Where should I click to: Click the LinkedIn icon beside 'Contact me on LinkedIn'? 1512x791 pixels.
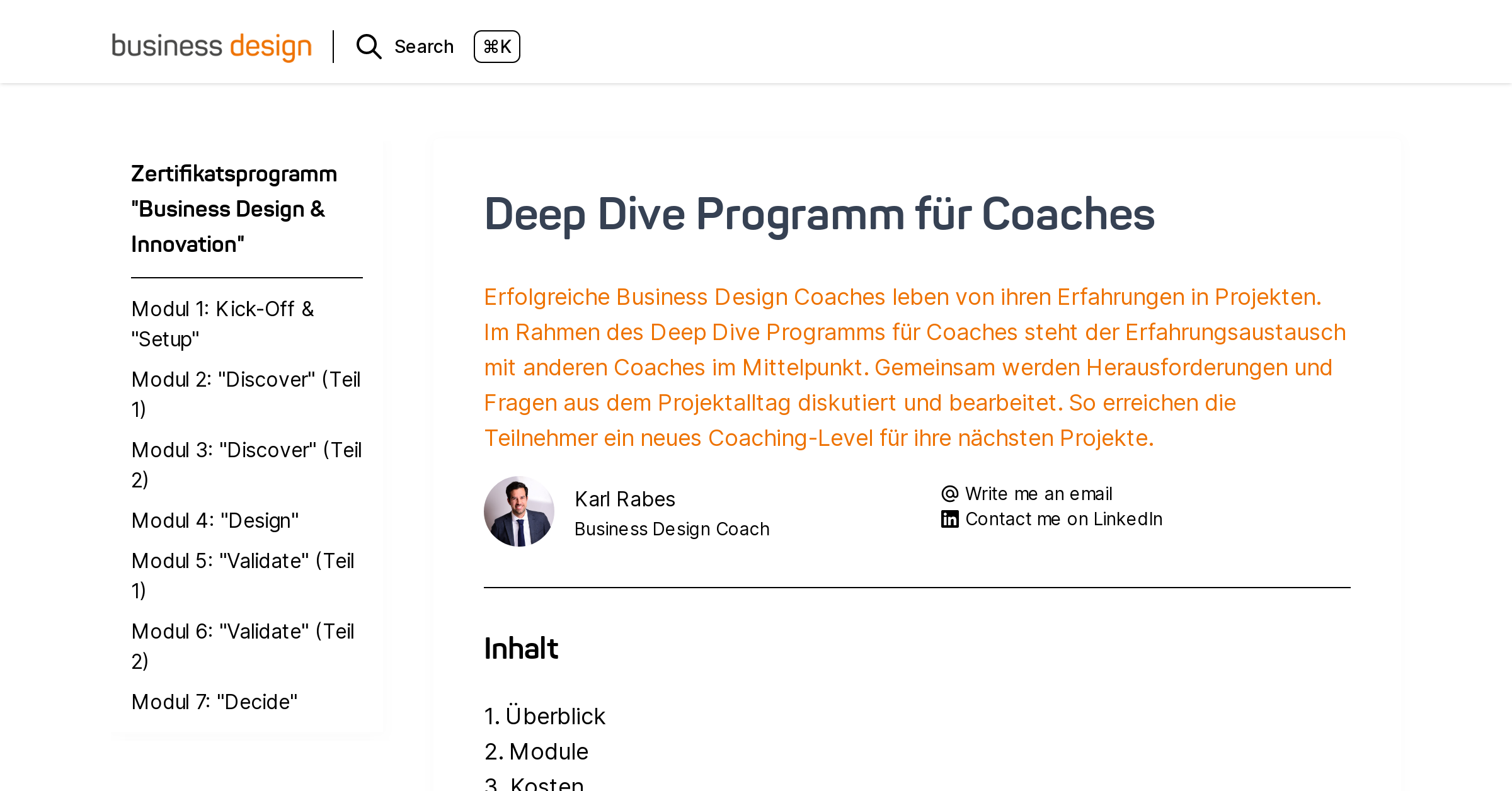949,518
